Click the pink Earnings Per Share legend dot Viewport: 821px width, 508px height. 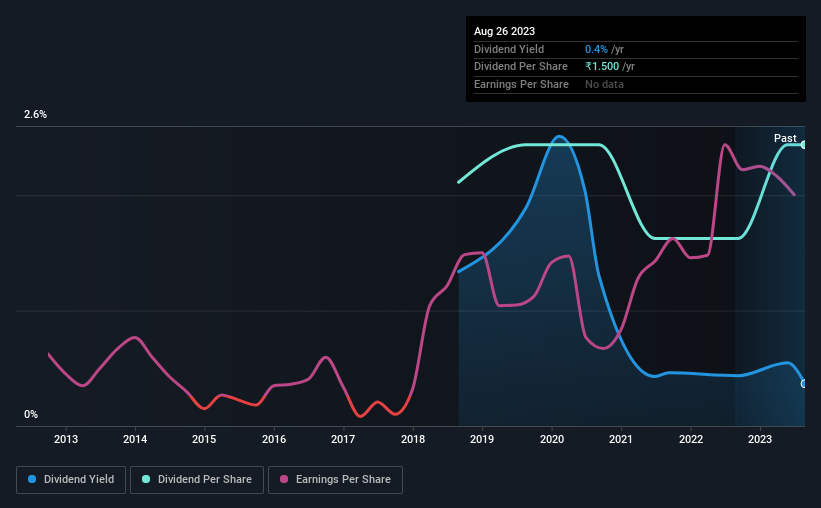coord(284,479)
